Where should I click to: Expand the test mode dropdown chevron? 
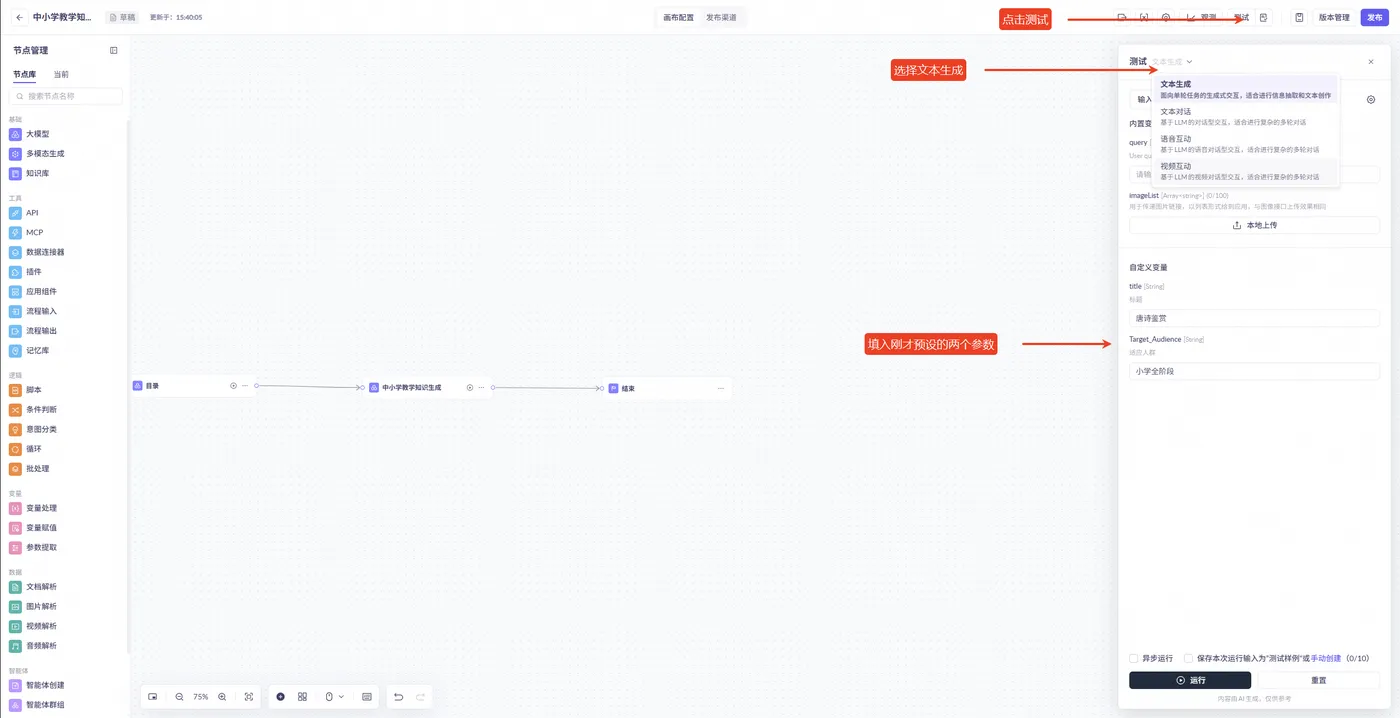(1189, 62)
